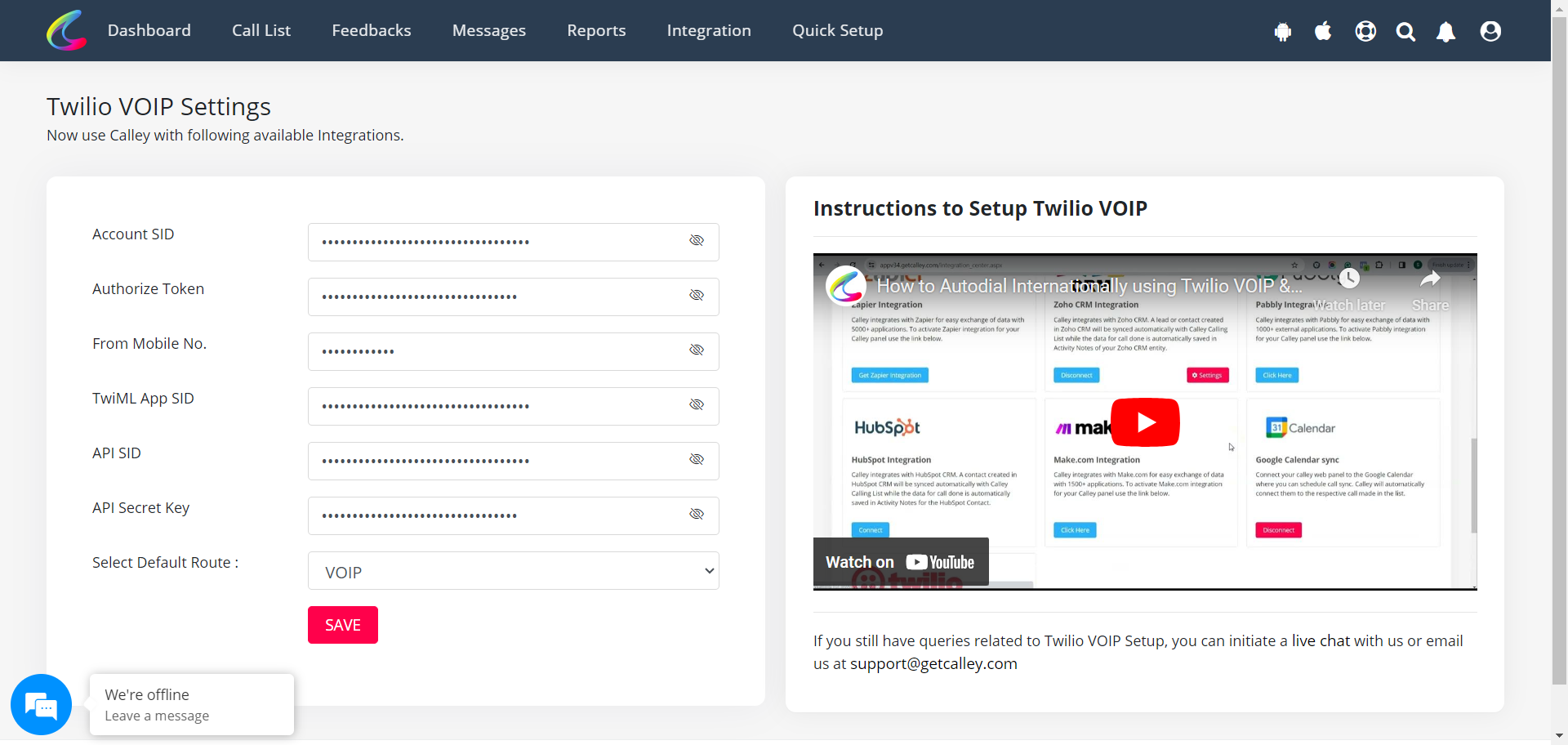This screenshot has width=1568, height=745.
Task: Focus the API Secret Key input field
Action: point(514,515)
